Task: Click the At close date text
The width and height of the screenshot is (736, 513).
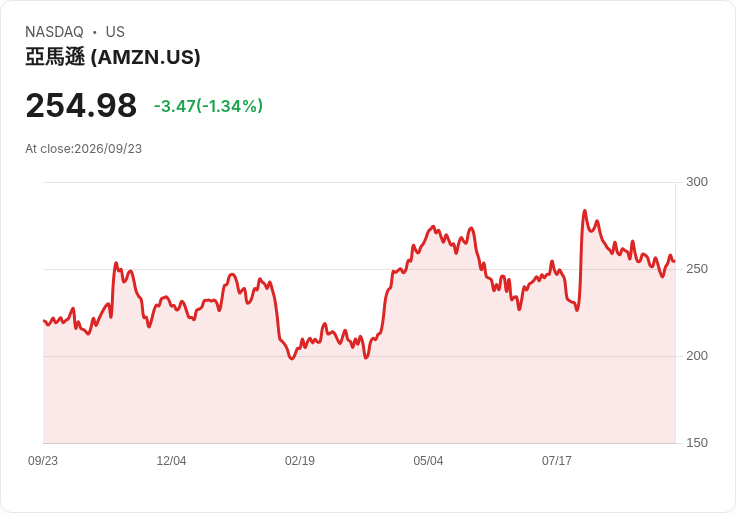Action: point(84,149)
